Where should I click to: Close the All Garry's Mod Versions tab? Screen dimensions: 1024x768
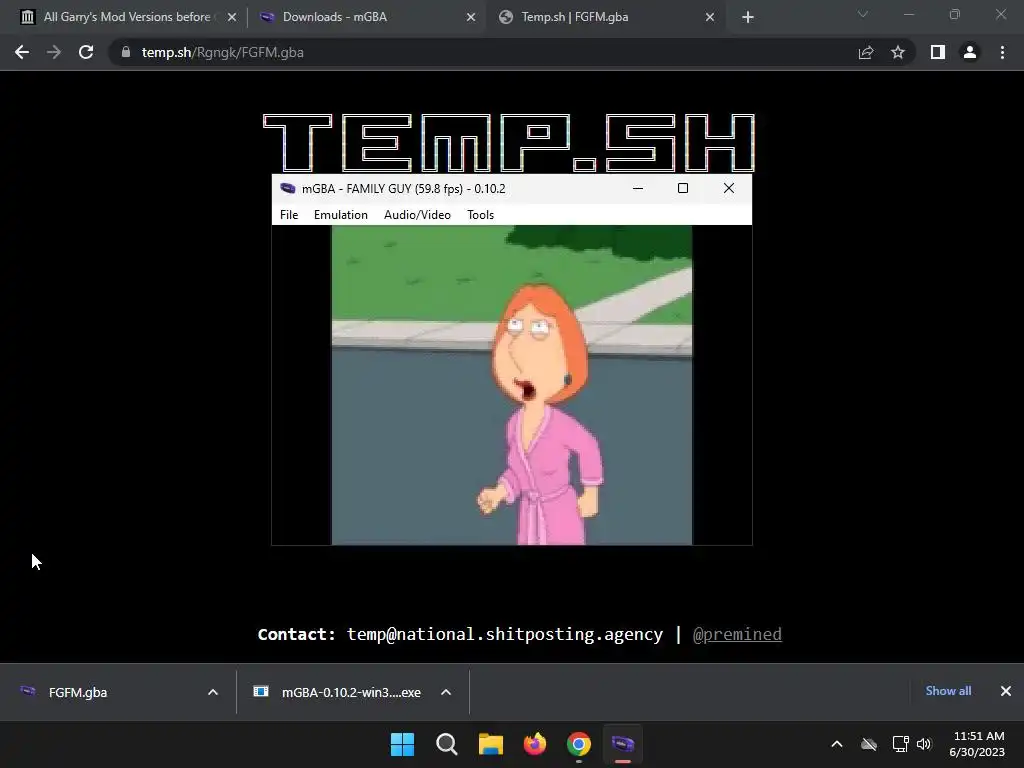pyautogui.click(x=232, y=18)
